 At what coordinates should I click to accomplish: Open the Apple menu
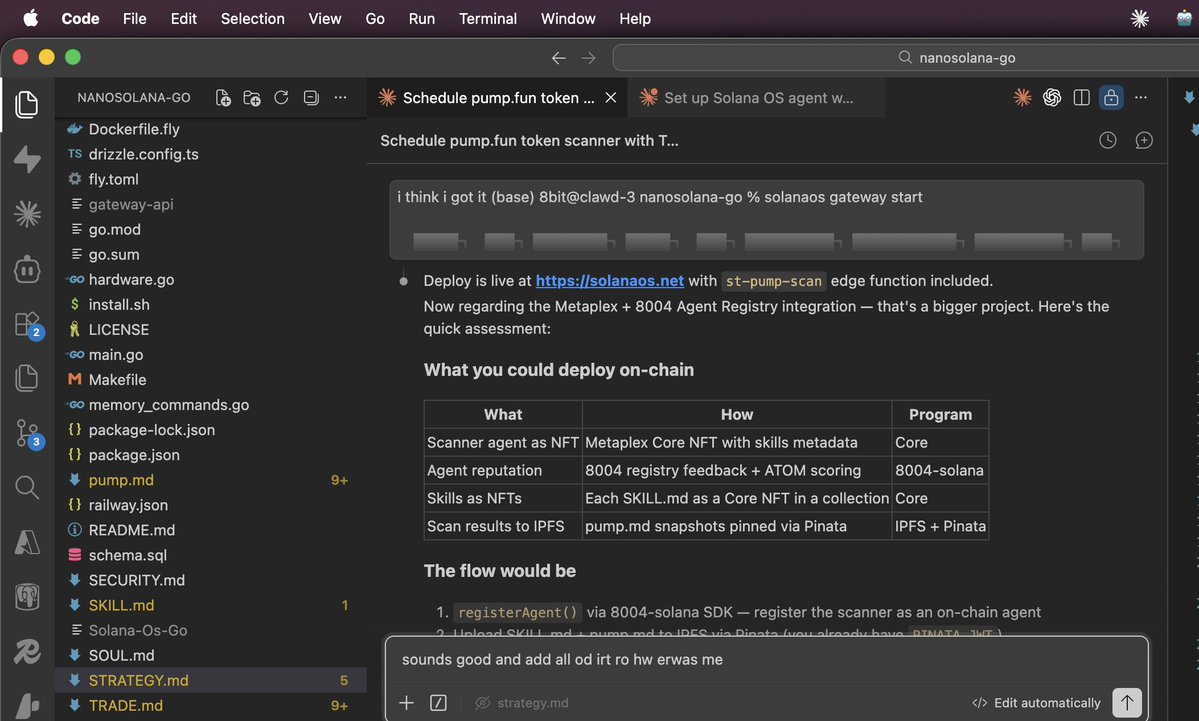pyautogui.click(x=31, y=18)
